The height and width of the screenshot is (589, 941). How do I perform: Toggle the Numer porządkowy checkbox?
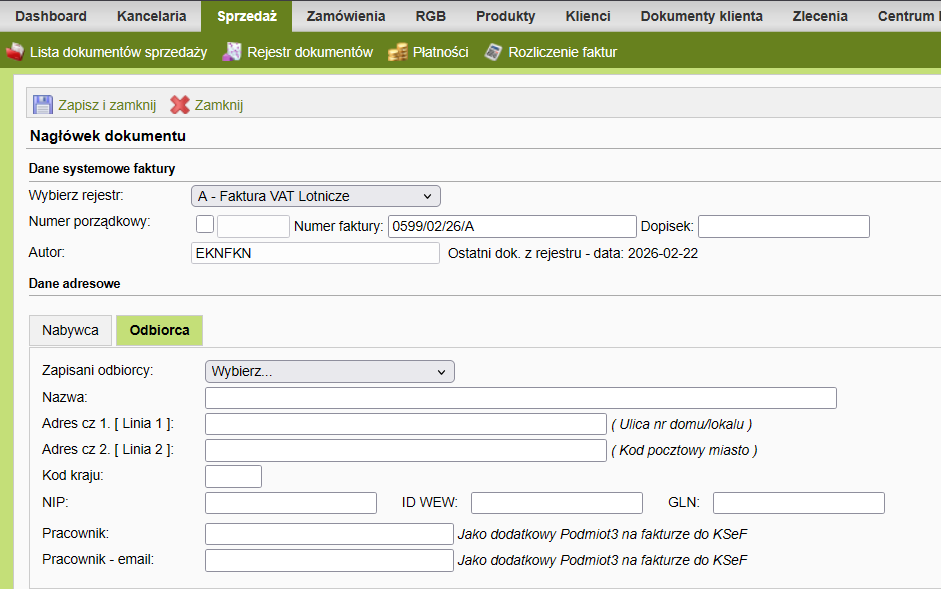tap(205, 225)
